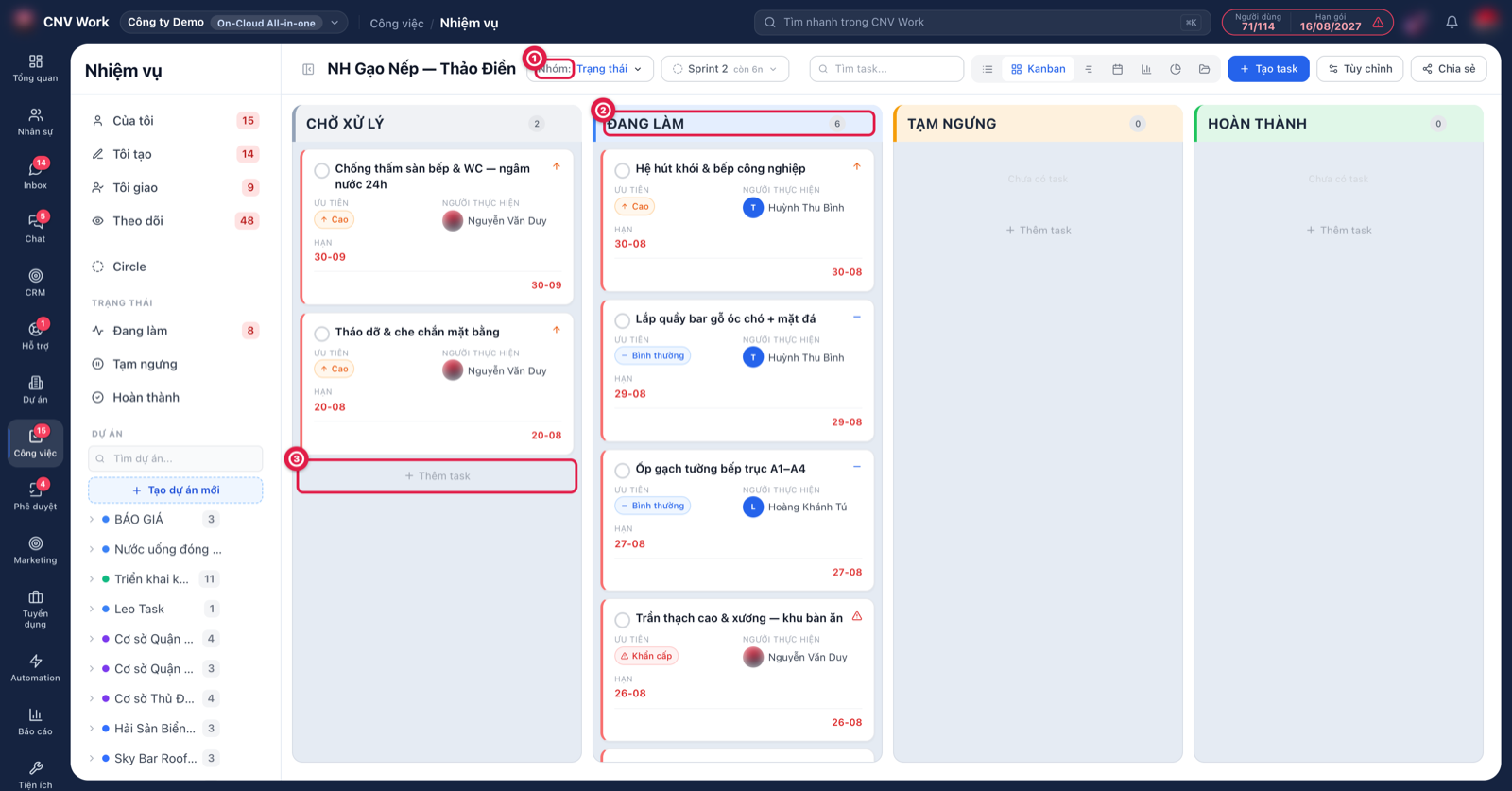Click the notification bell icon
Image resolution: width=1512 pixels, height=791 pixels.
(1452, 22)
